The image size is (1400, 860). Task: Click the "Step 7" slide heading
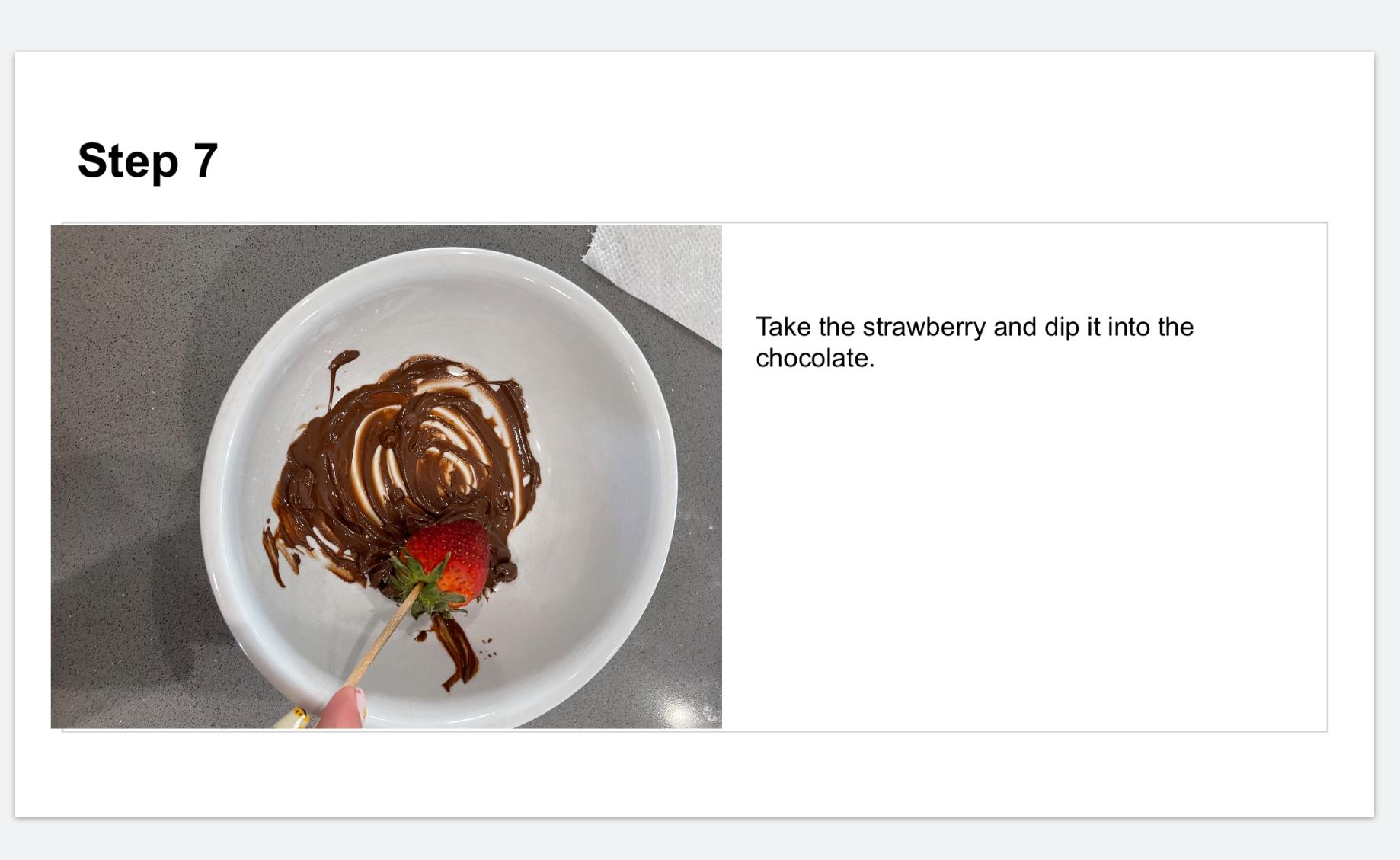148,161
